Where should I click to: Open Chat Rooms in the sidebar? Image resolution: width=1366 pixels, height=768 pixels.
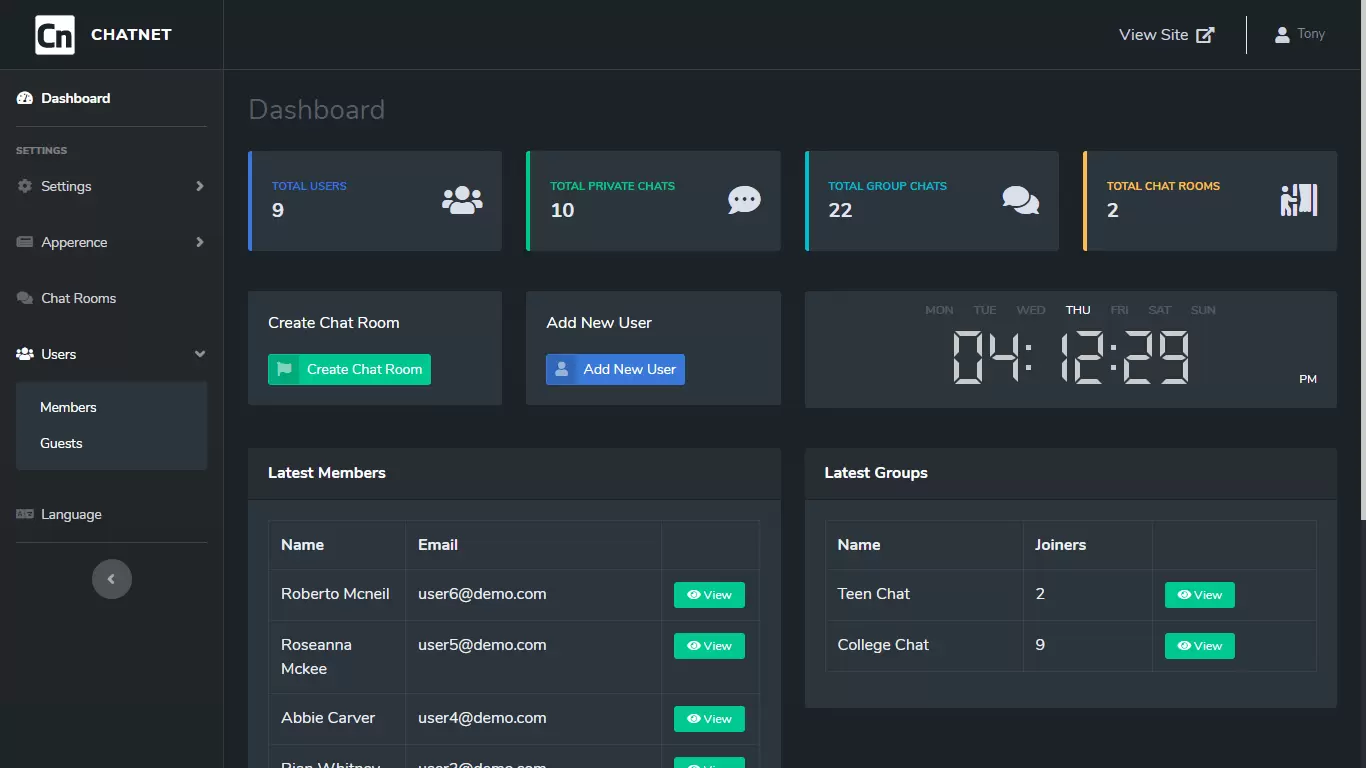[78, 298]
